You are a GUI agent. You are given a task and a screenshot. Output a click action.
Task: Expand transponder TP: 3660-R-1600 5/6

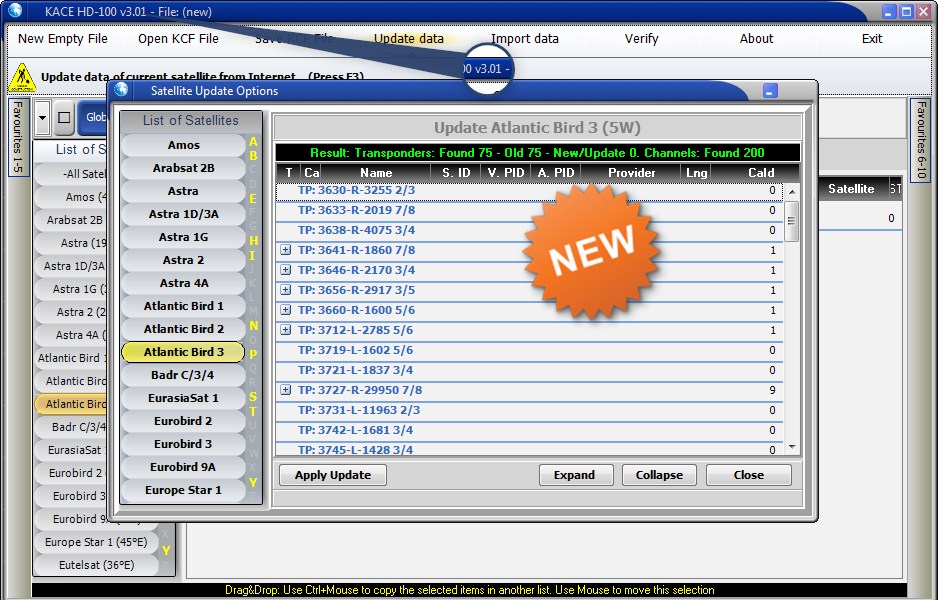(x=286, y=310)
